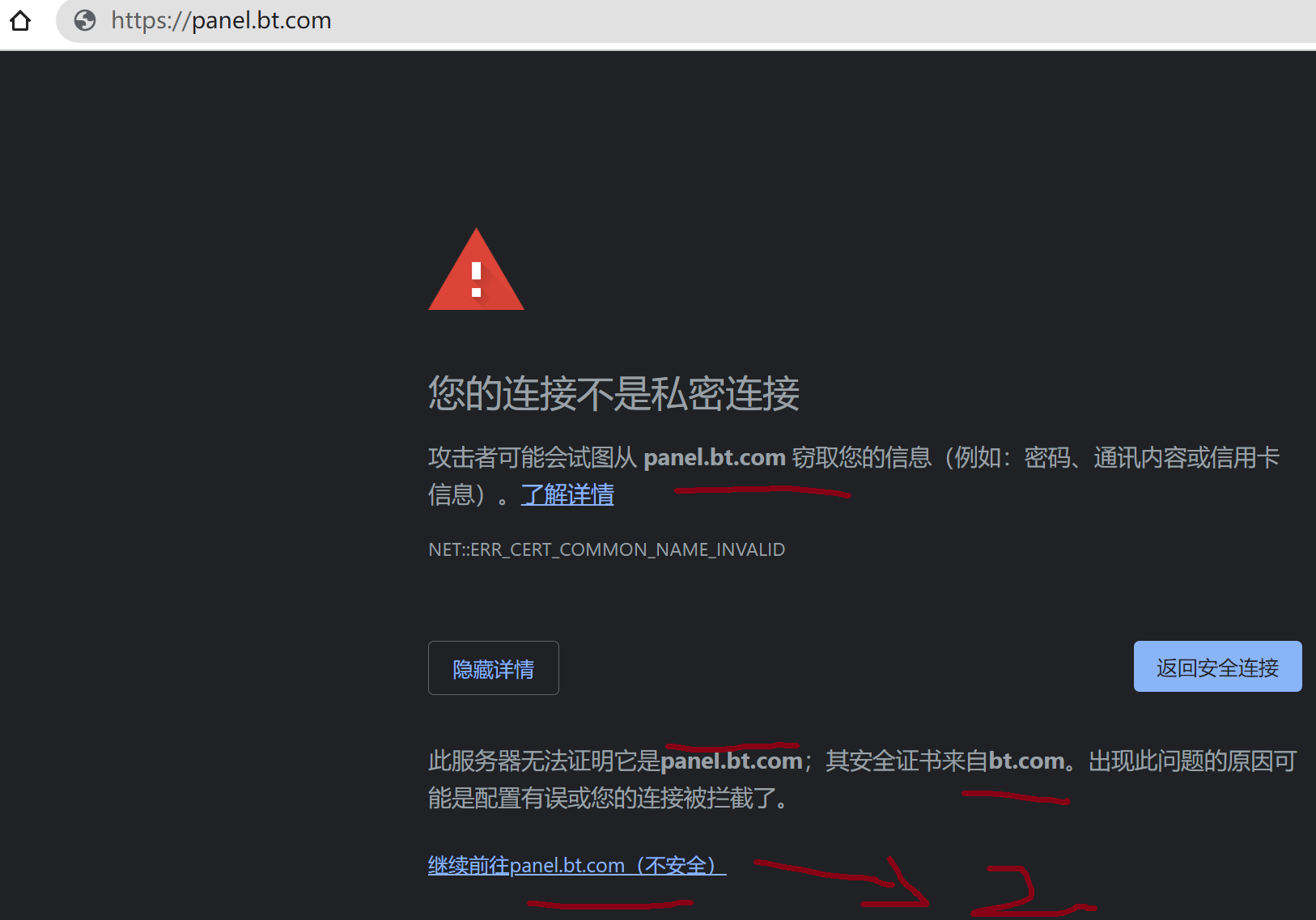Image resolution: width=1316 pixels, height=920 pixels.
Task: Click bold panel.bt.com in the attacker warning
Action: (x=715, y=457)
